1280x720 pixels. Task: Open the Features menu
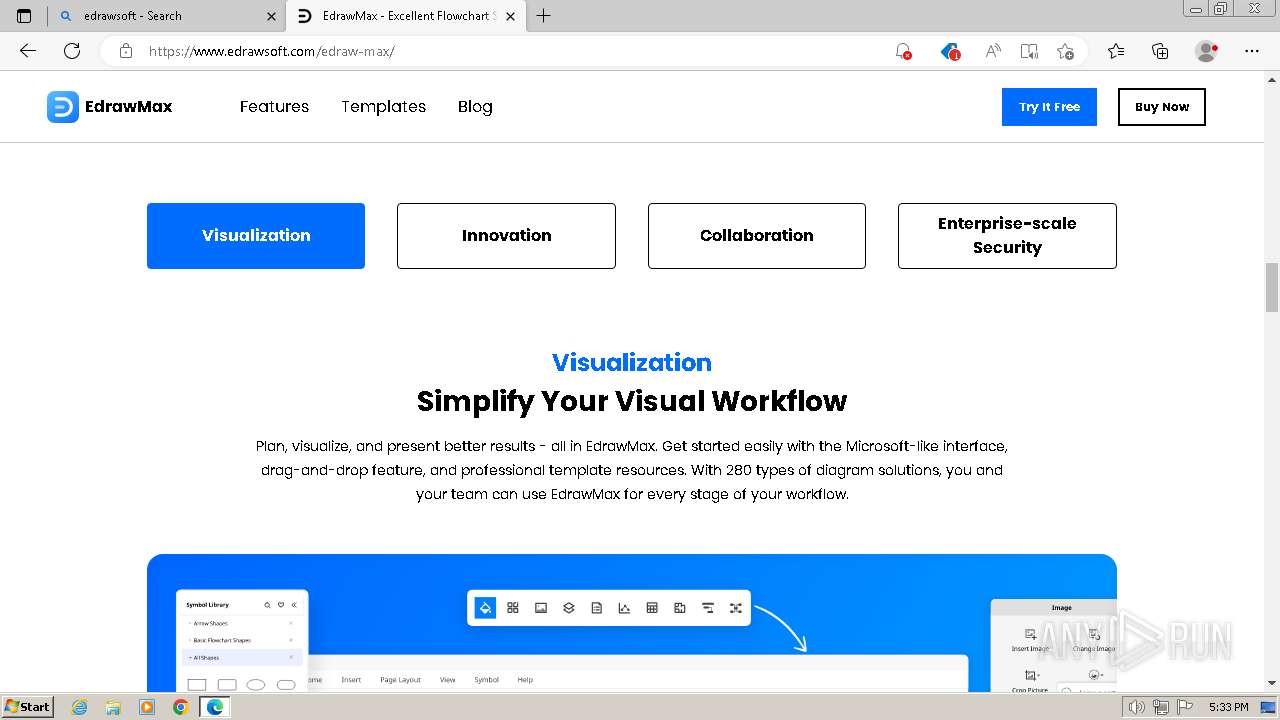pos(274,106)
